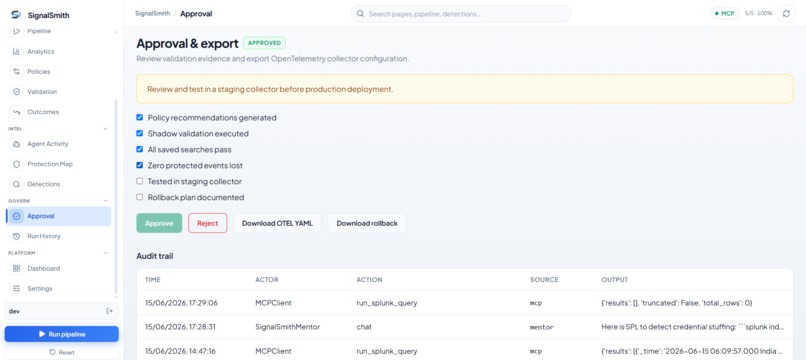
Task: Click the 15/06/2026, 14:47:16 timestamp
Action: pyautogui.click(x=181, y=351)
